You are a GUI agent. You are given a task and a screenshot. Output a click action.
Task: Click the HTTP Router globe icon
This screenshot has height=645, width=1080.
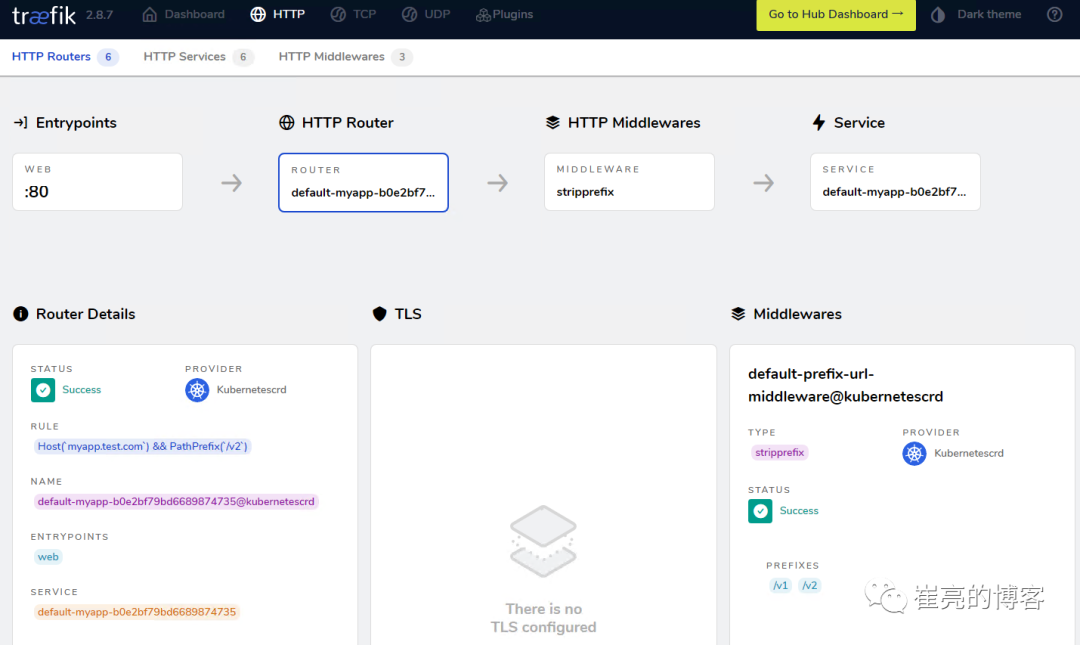click(287, 123)
